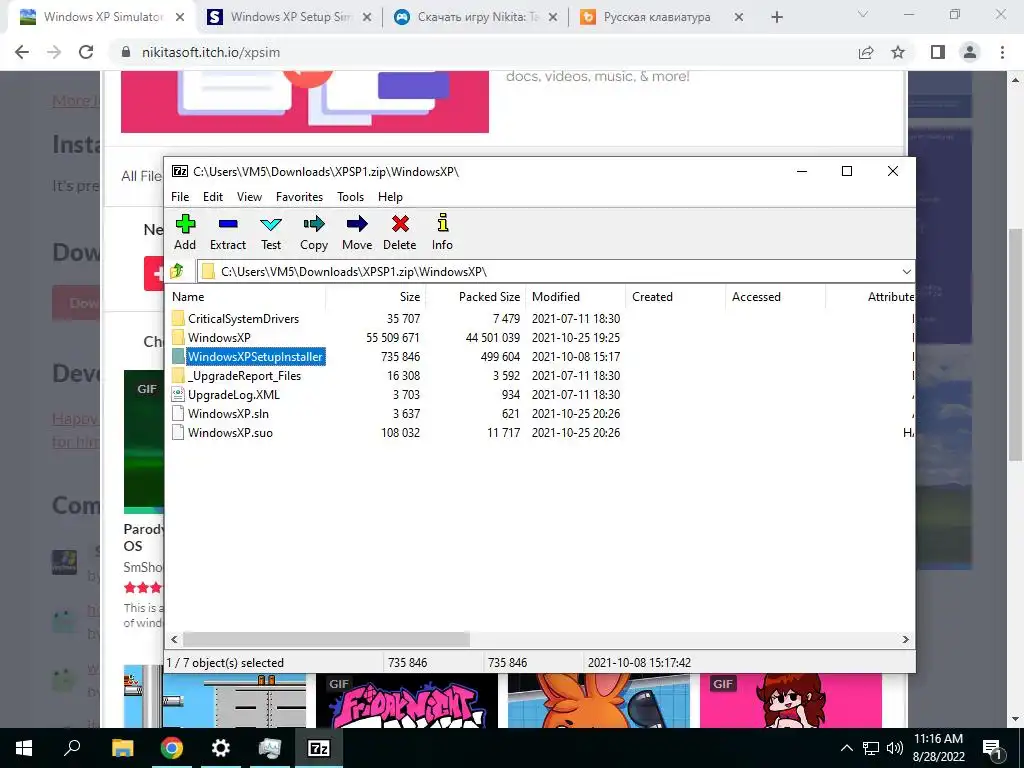
Task: Click the Chrome address bar URL
Action: [211, 52]
